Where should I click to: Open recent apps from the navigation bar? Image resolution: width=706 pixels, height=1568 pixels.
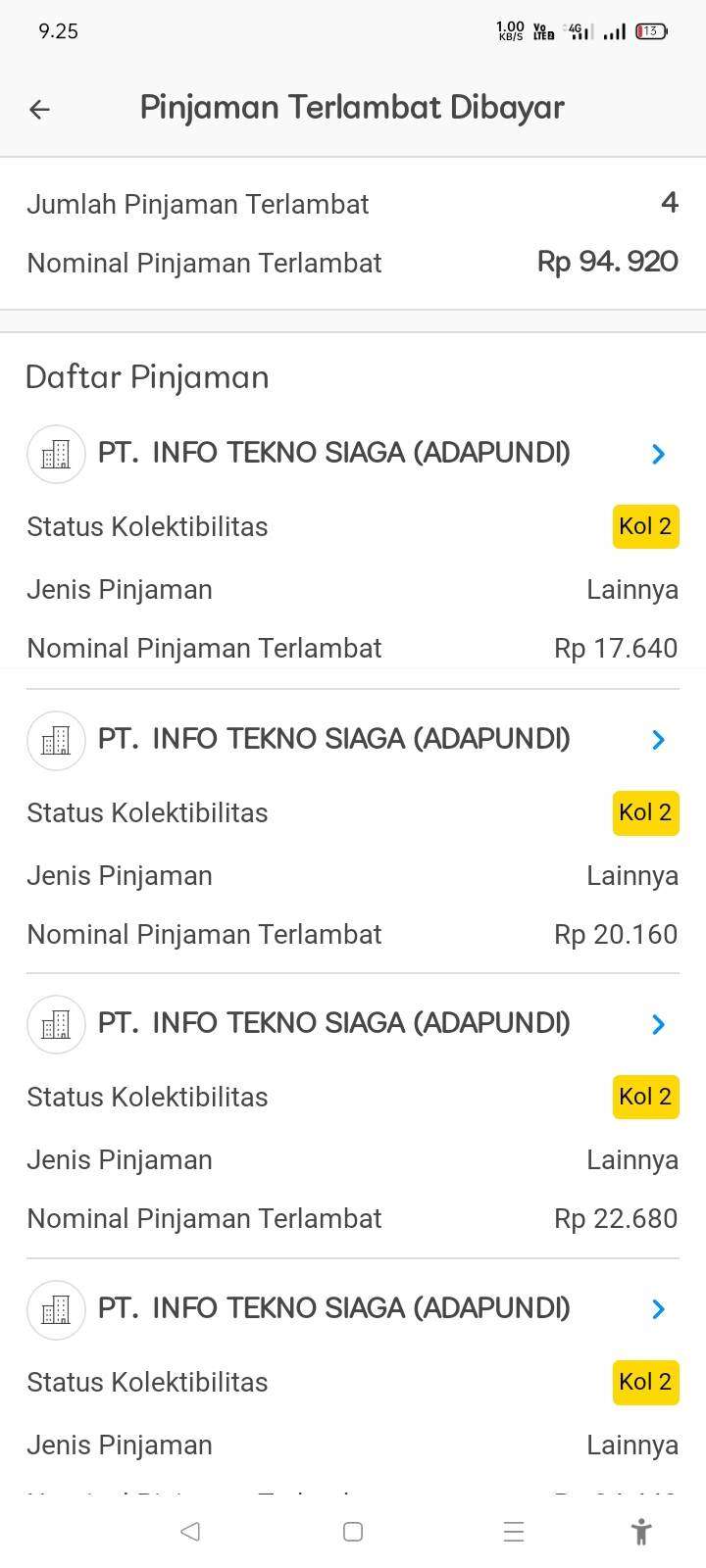coord(513,1532)
